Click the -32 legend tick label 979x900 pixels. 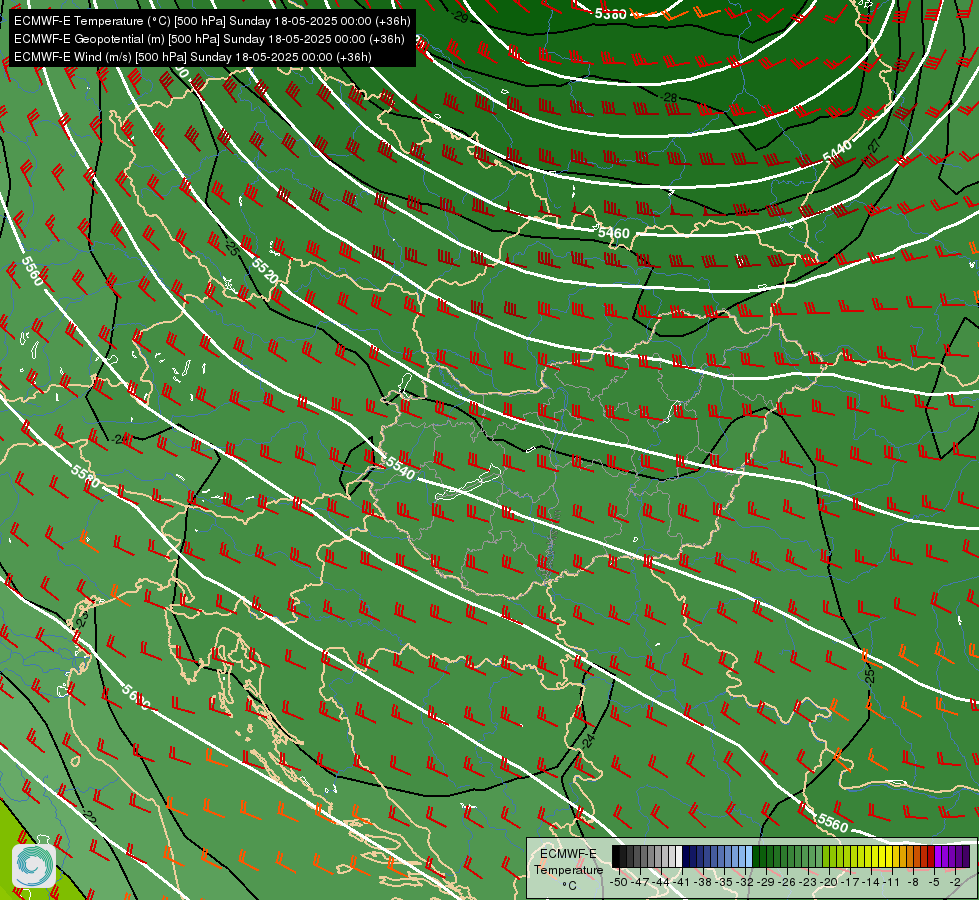[x=745, y=883]
